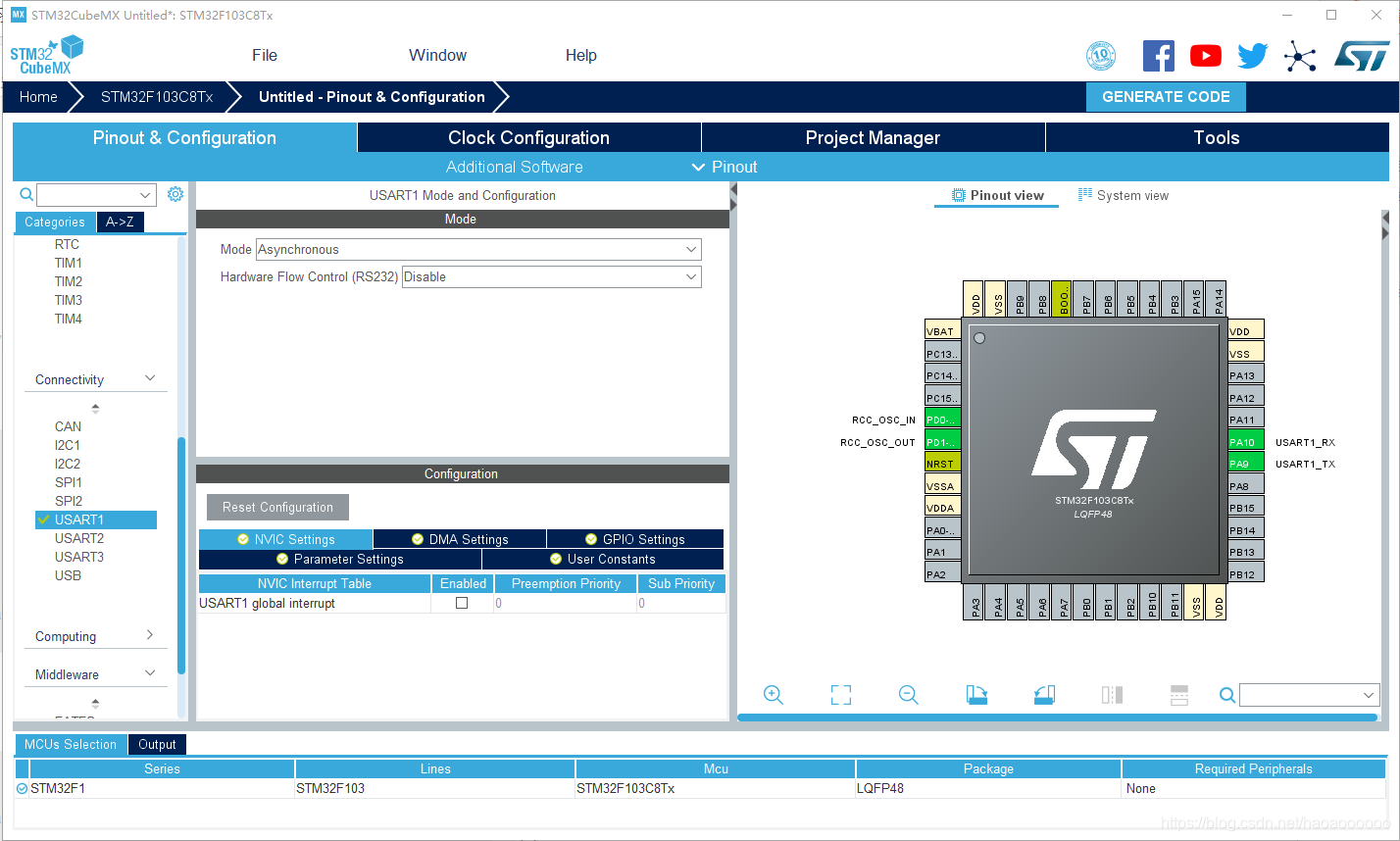This screenshot has width=1400, height=841.
Task: Switch to Clock Configuration tab
Action: coord(529,138)
